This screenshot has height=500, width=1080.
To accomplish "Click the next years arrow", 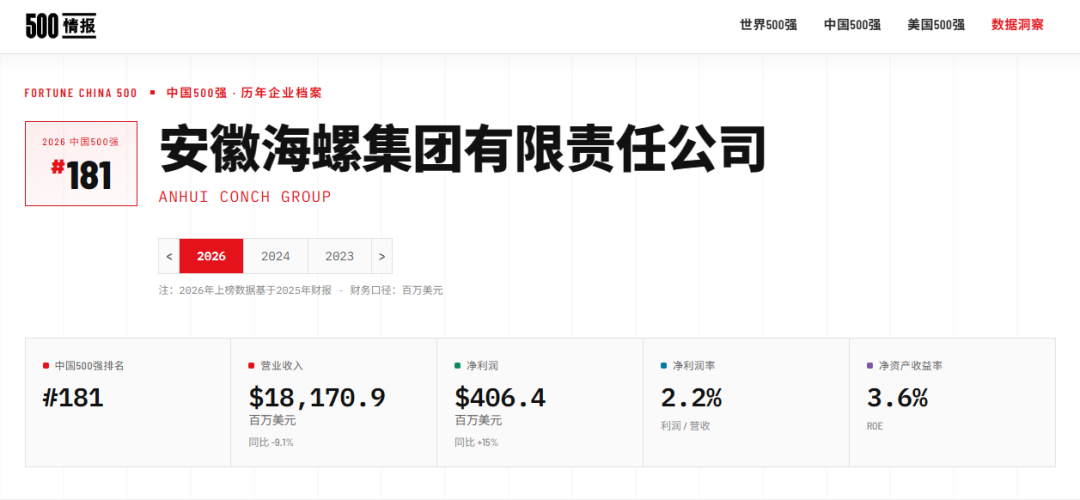I will [x=382, y=256].
